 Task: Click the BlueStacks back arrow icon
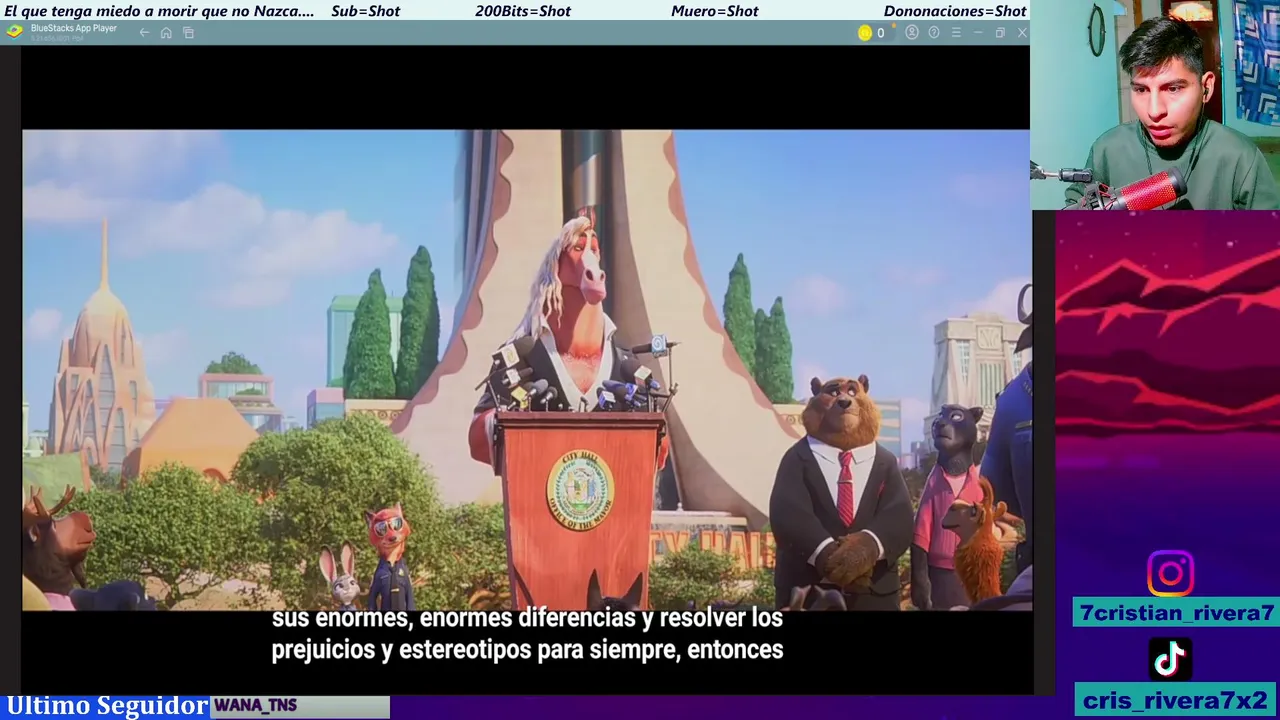point(144,33)
